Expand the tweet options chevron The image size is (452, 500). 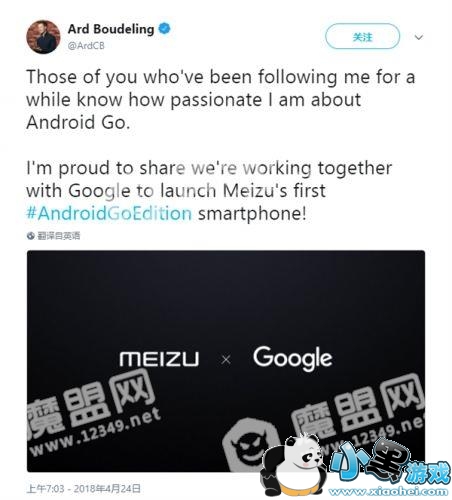[419, 37]
